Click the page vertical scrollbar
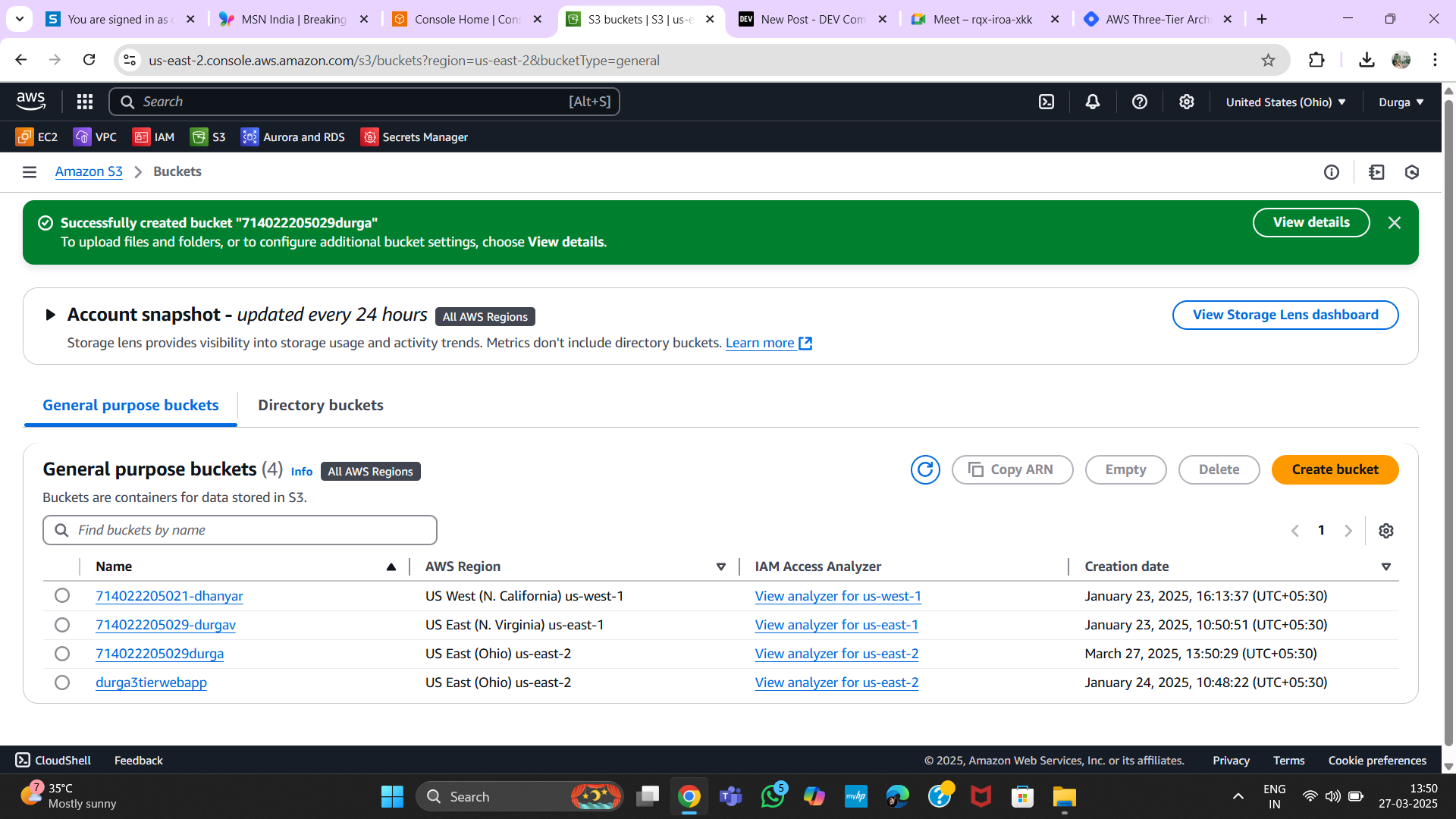 [1448, 425]
